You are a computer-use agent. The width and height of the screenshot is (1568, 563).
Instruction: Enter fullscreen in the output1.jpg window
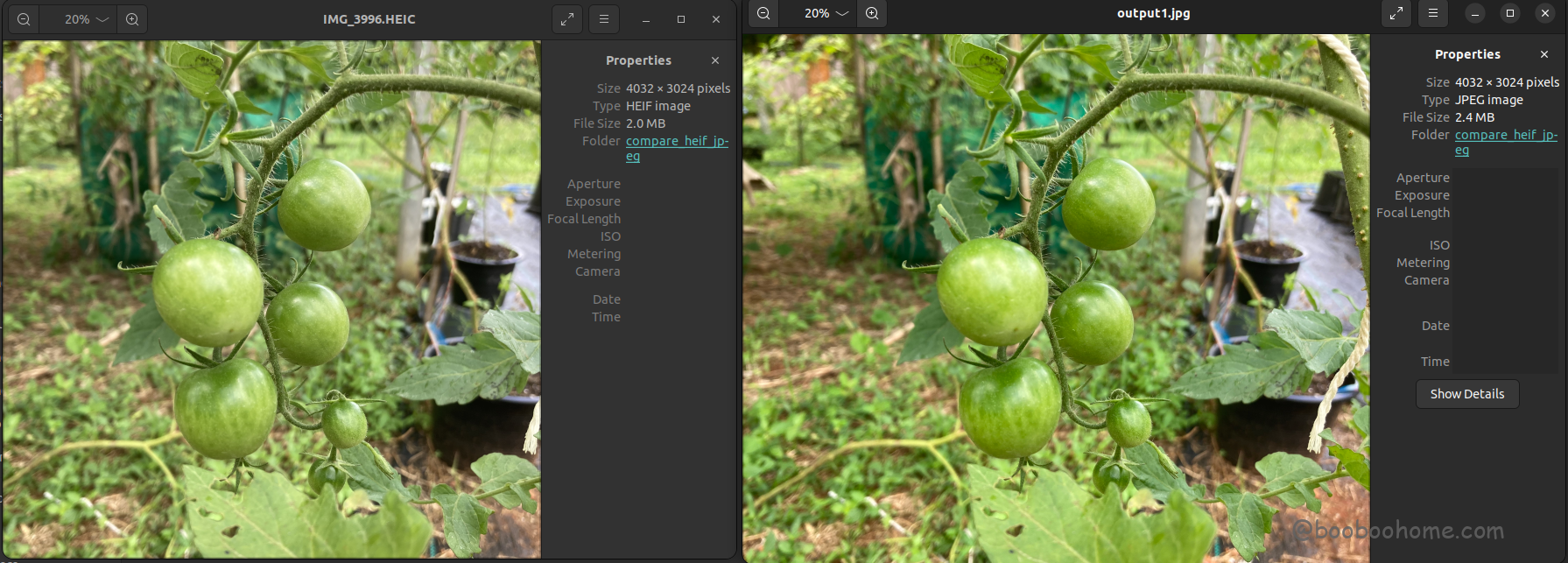tap(1396, 13)
